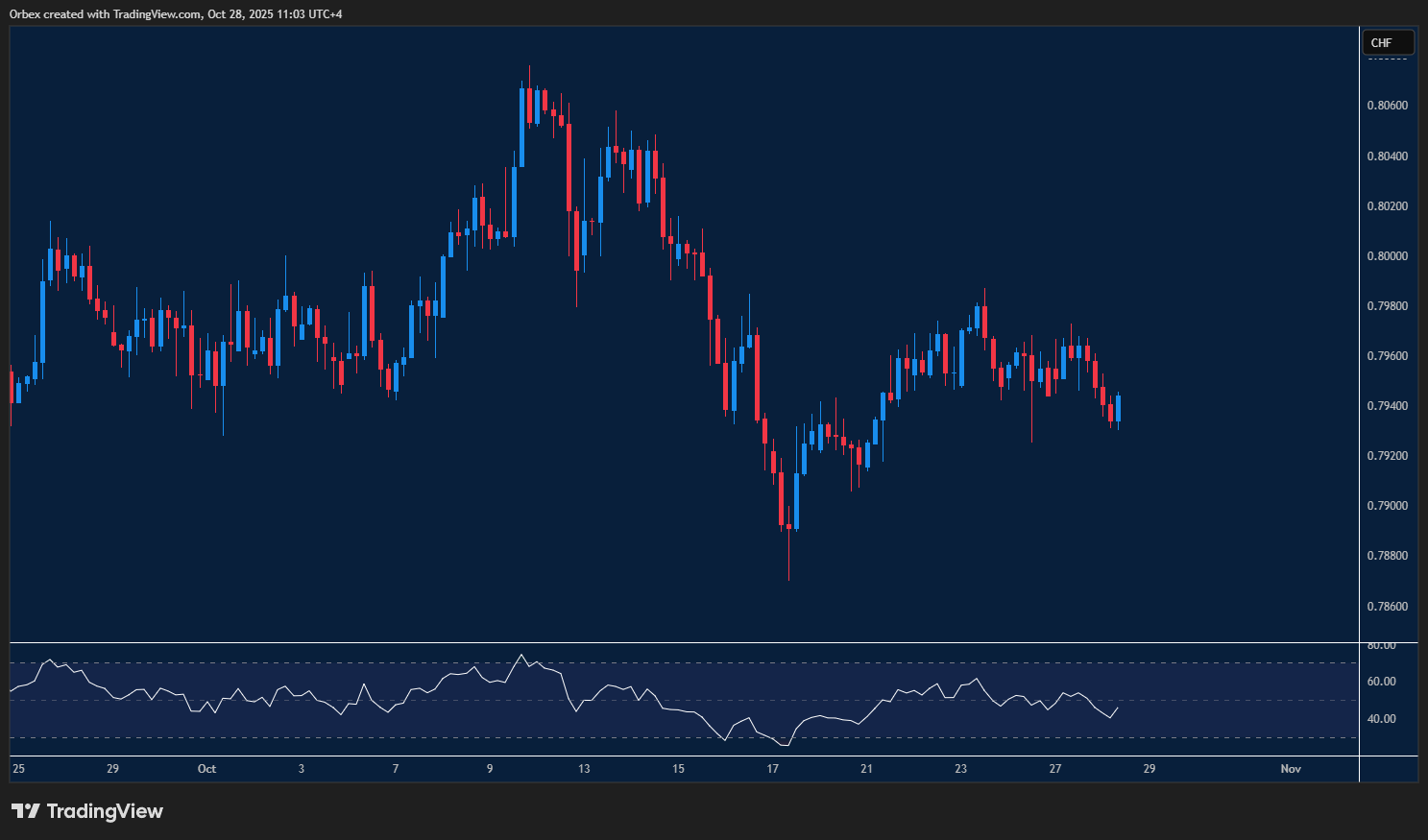Click the date 13 on the time axis
The width and height of the screenshot is (1428, 840).
point(584,769)
